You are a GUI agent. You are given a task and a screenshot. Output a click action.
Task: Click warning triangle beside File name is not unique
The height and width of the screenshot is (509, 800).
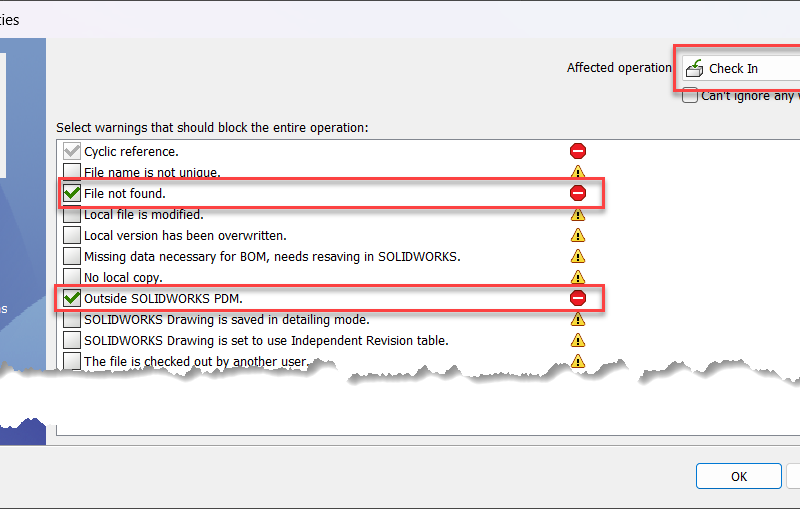point(577,172)
